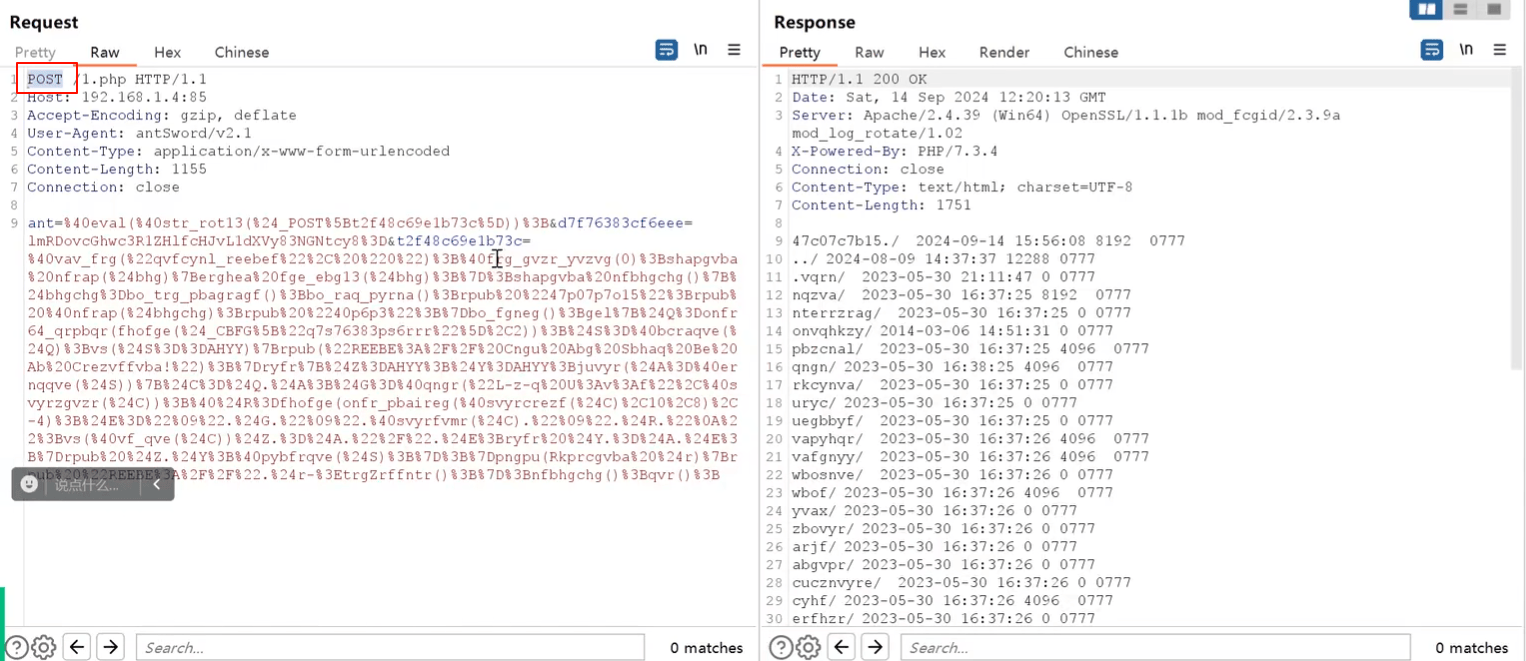This screenshot has height=661, width=1526.
Task: Select the side-by-side split layout icon
Action: (x=1426, y=9)
